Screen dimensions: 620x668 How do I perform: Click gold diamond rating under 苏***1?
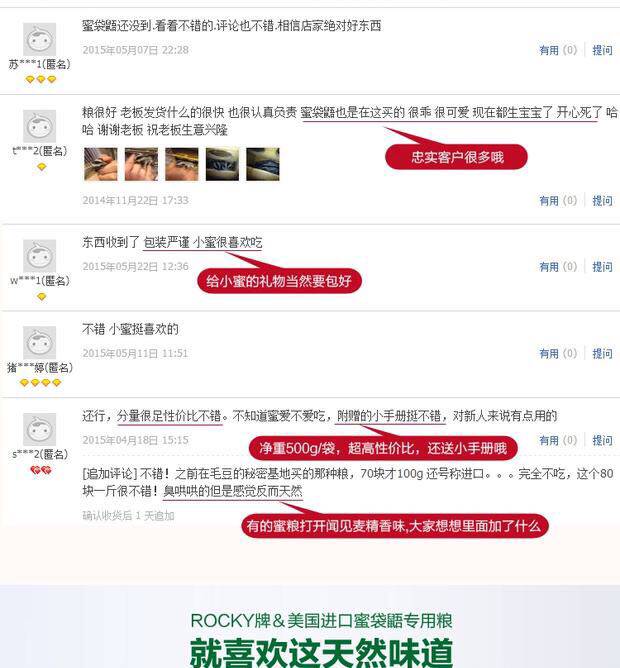click(41, 80)
